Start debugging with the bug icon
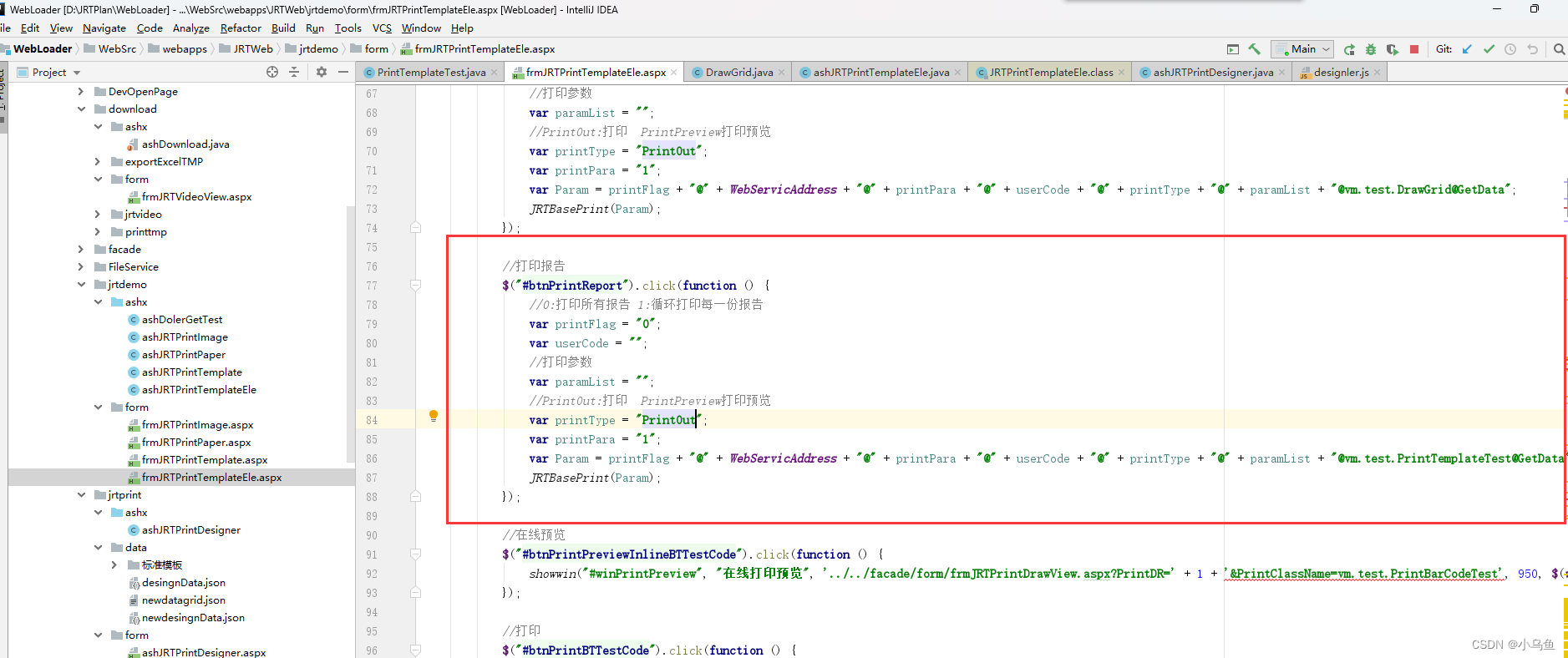This screenshot has height=658, width=1568. click(1371, 49)
